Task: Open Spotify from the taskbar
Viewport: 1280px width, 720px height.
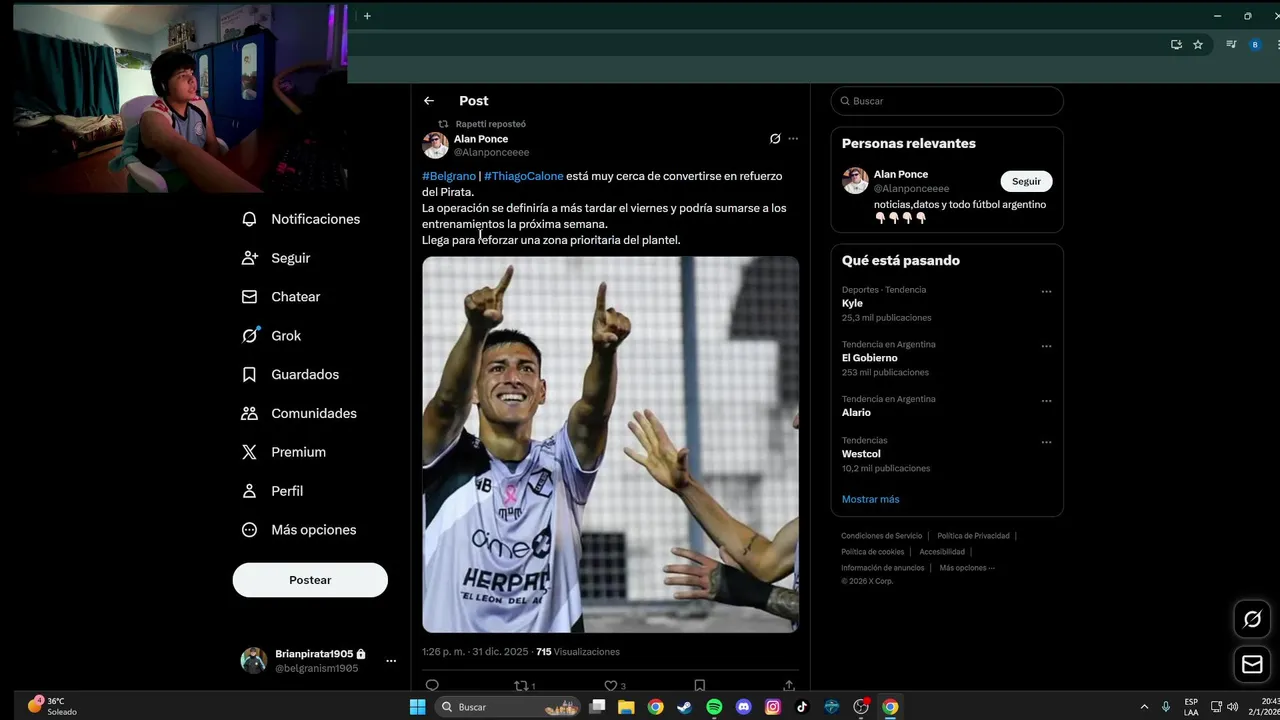Action: point(714,707)
